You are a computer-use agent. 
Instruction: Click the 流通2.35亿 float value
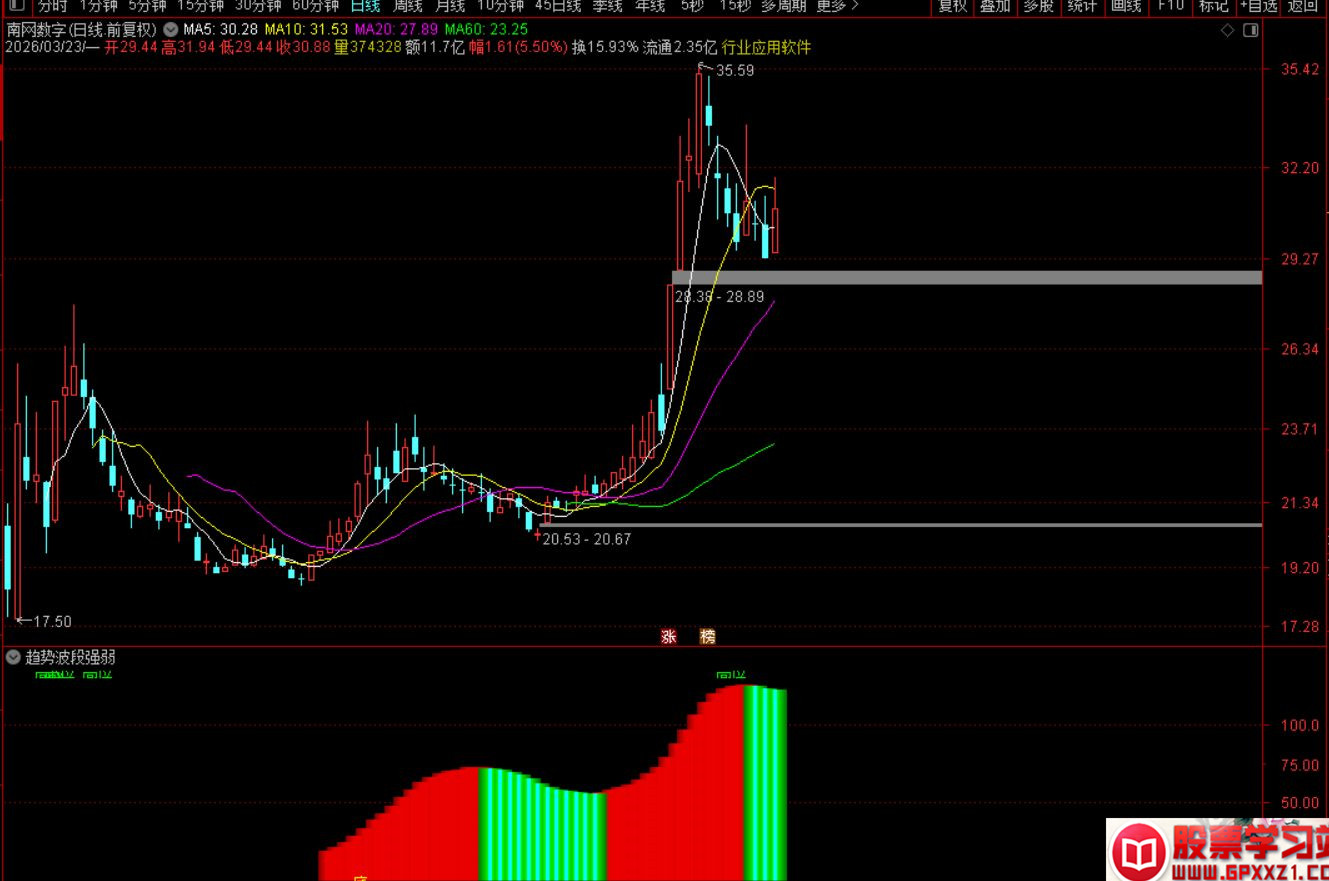click(x=679, y=47)
